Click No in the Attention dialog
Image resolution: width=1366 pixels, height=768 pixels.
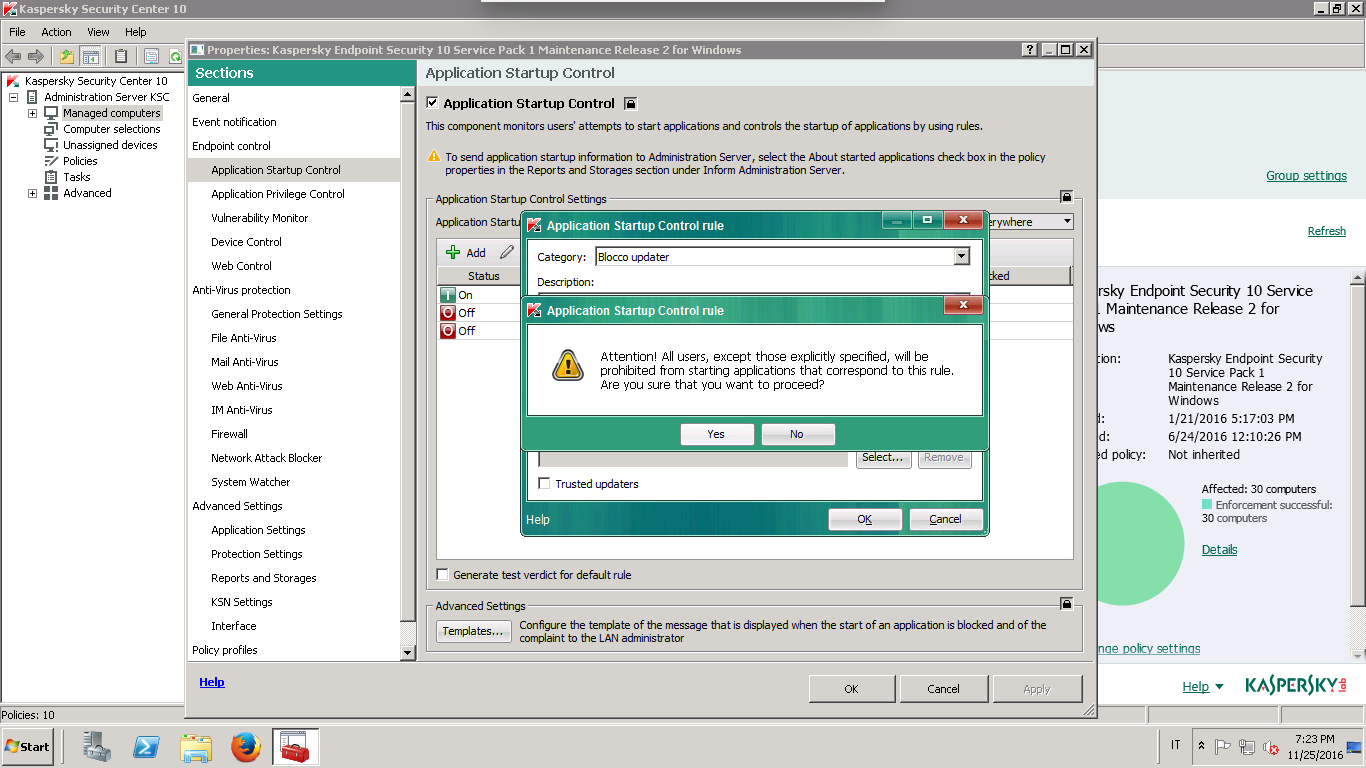(x=797, y=434)
